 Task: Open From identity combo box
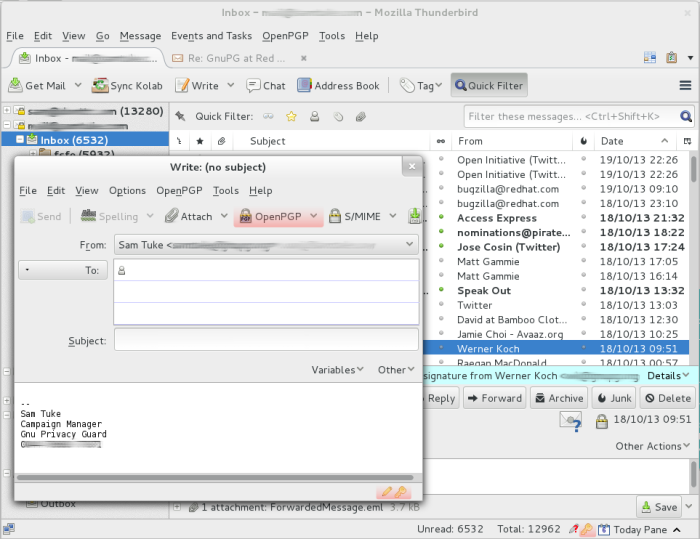[266, 245]
